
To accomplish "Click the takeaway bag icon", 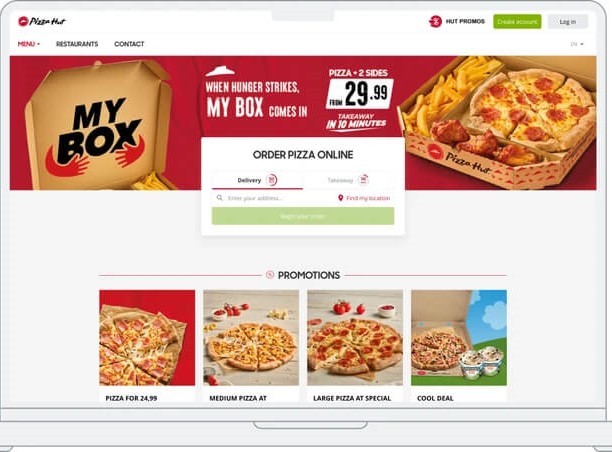I will (x=363, y=180).
